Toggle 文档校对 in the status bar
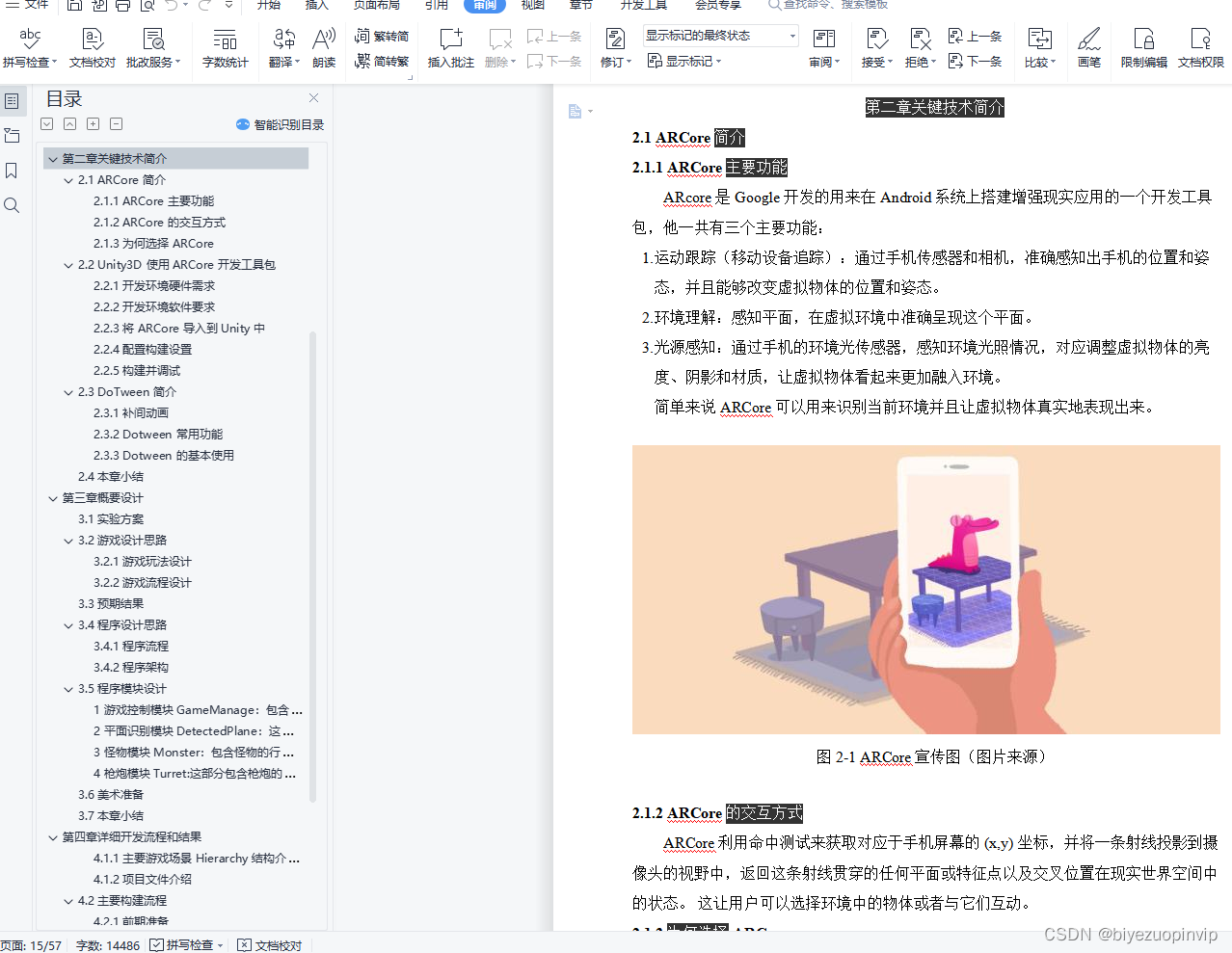 click(270, 945)
